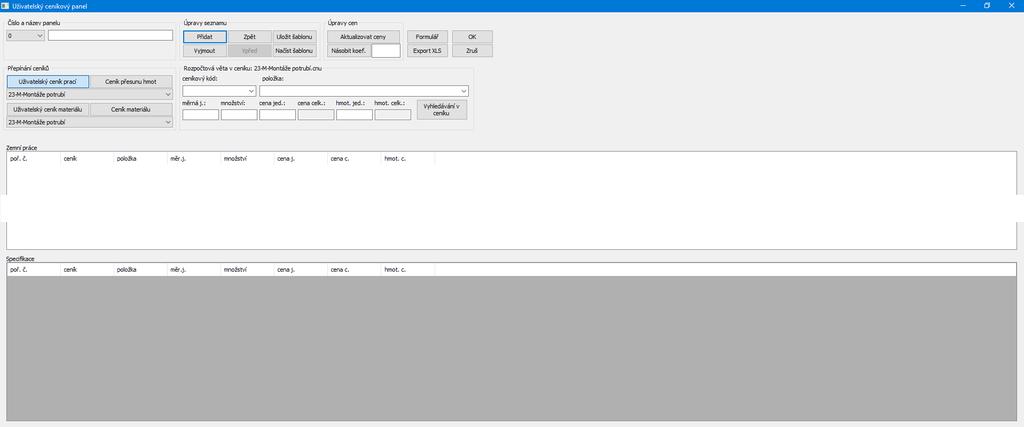
Task: Click poř. č. header in Zemní práce table
Action: tap(33, 159)
